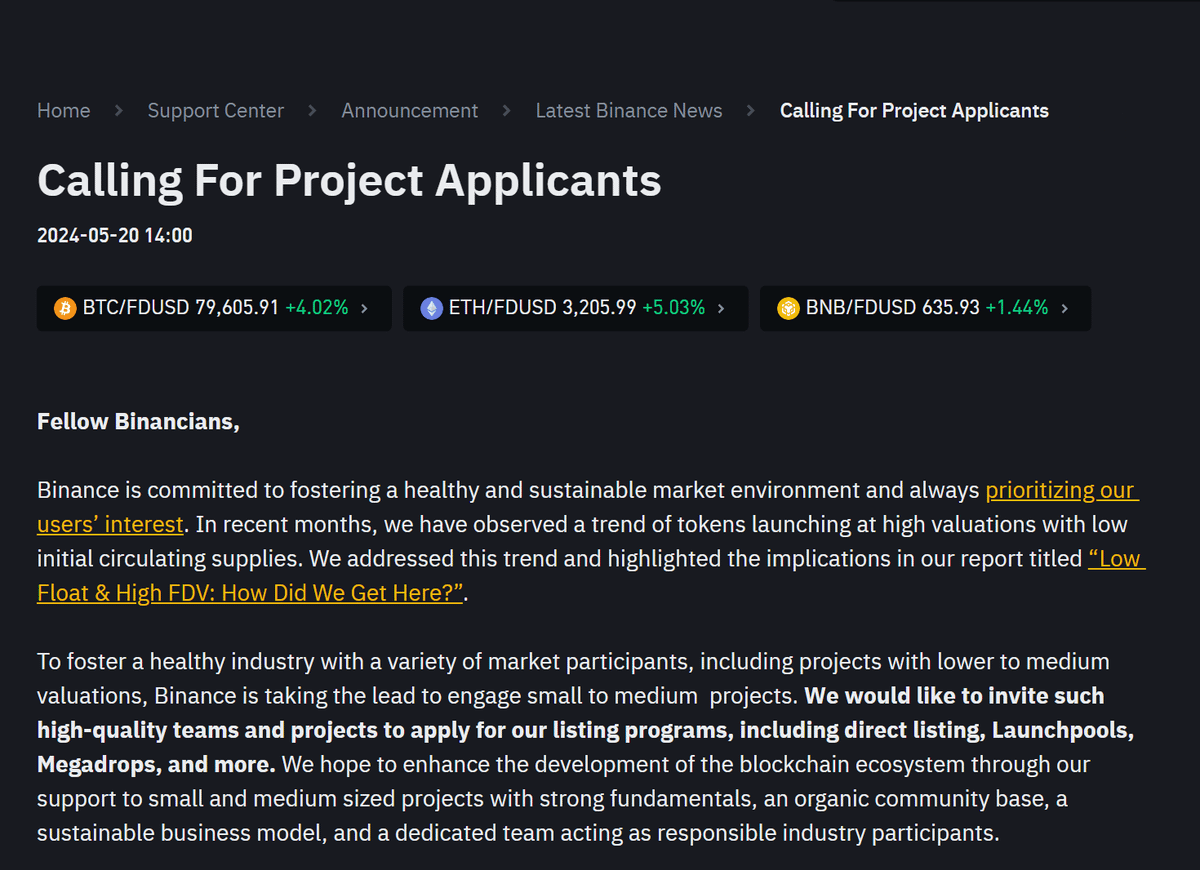Click the breadcrumb chevron after Support Center
Screen dimensions: 1200x870
[x=313, y=111]
